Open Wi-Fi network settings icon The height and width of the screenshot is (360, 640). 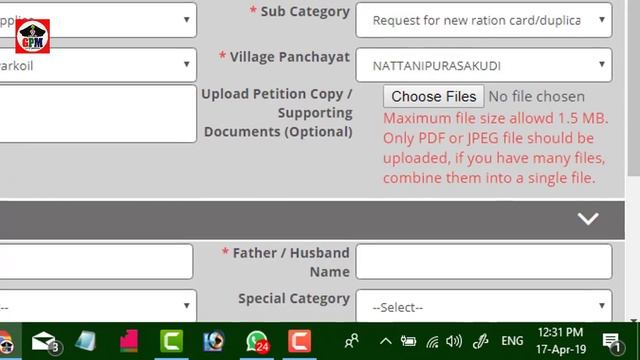pos(432,341)
